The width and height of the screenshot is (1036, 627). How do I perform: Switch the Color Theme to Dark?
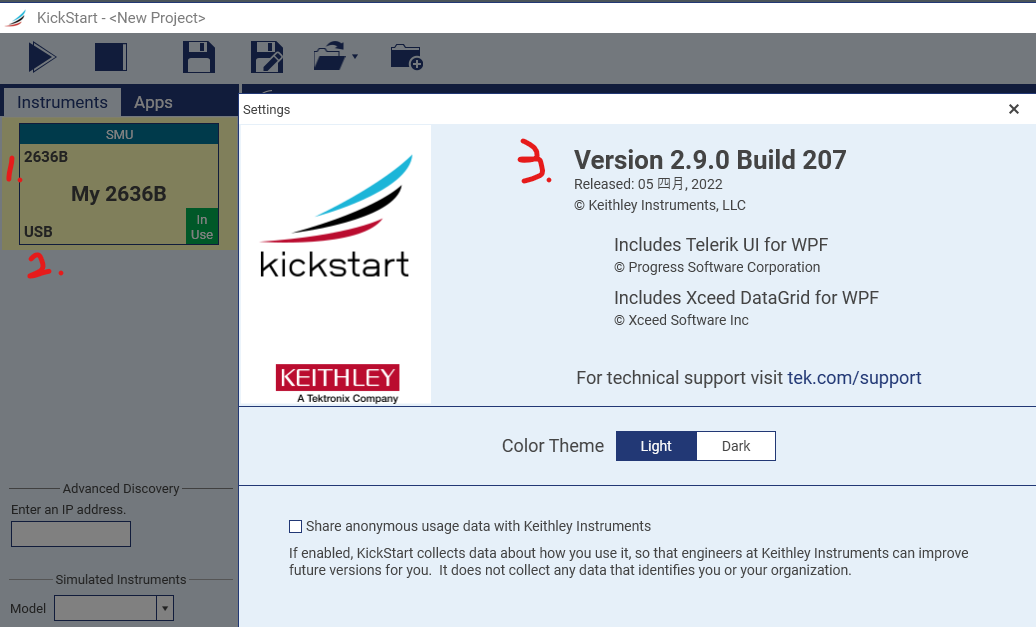[x=736, y=445]
